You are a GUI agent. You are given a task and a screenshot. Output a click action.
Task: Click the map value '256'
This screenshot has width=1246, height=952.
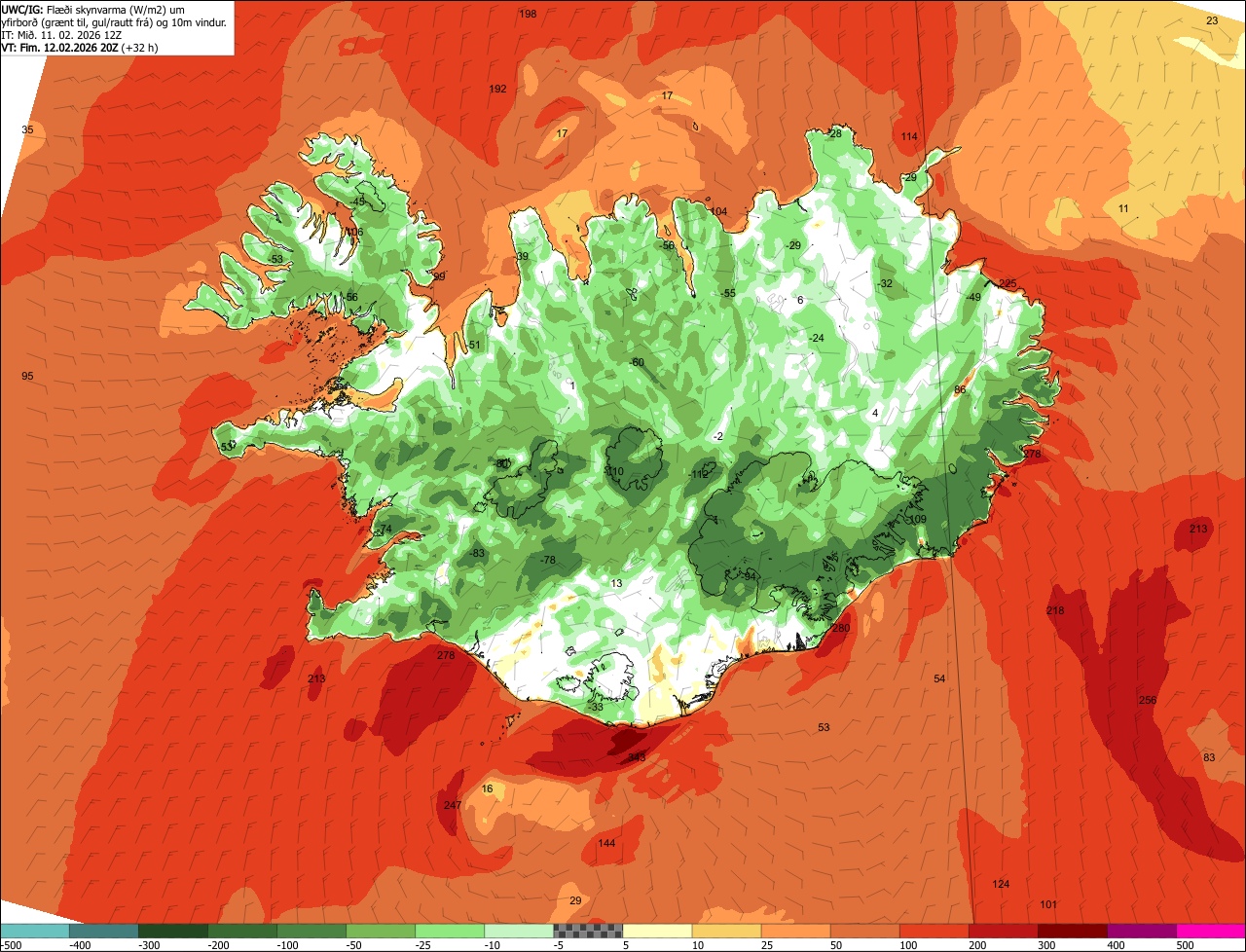coord(1148,701)
